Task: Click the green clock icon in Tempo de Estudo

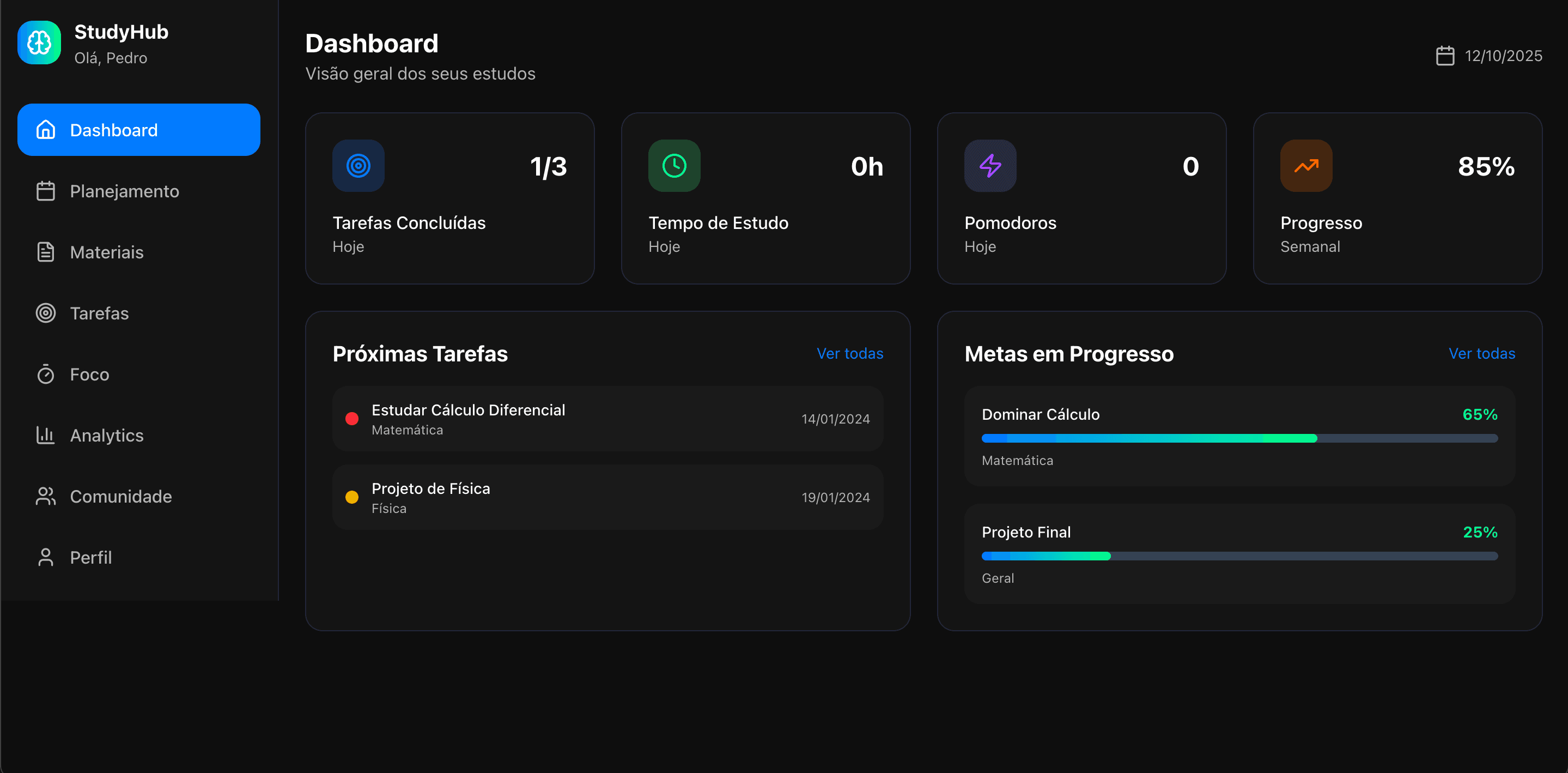Action: (x=674, y=166)
